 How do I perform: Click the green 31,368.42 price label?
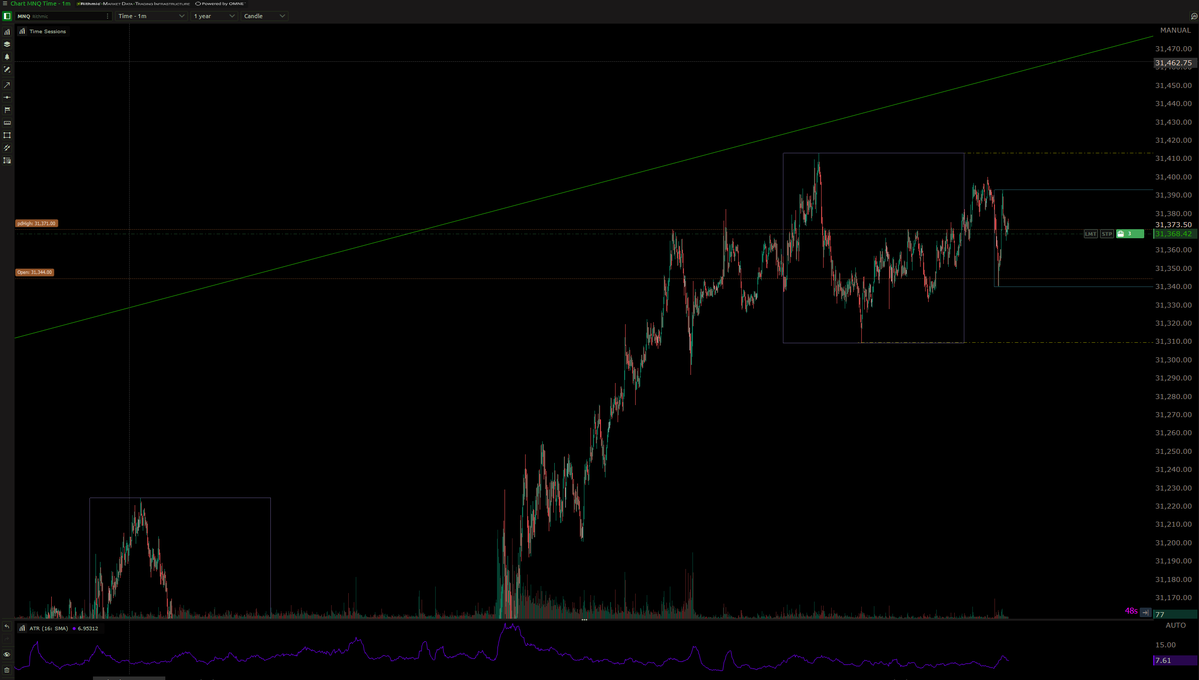click(1175, 234)
